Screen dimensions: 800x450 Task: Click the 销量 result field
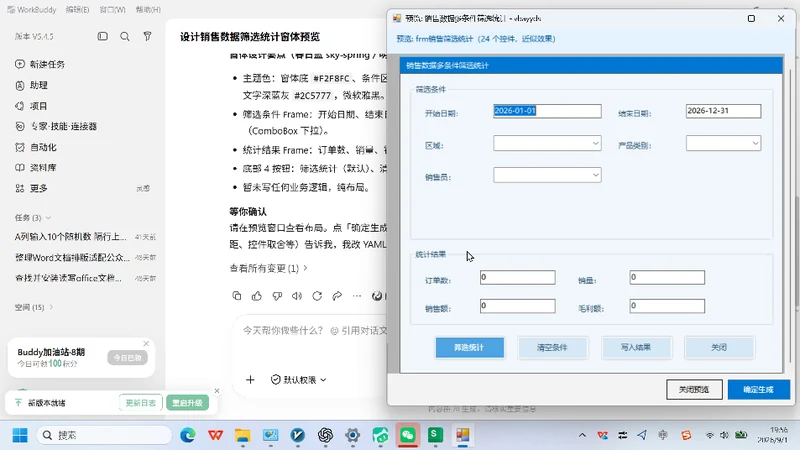667,277
